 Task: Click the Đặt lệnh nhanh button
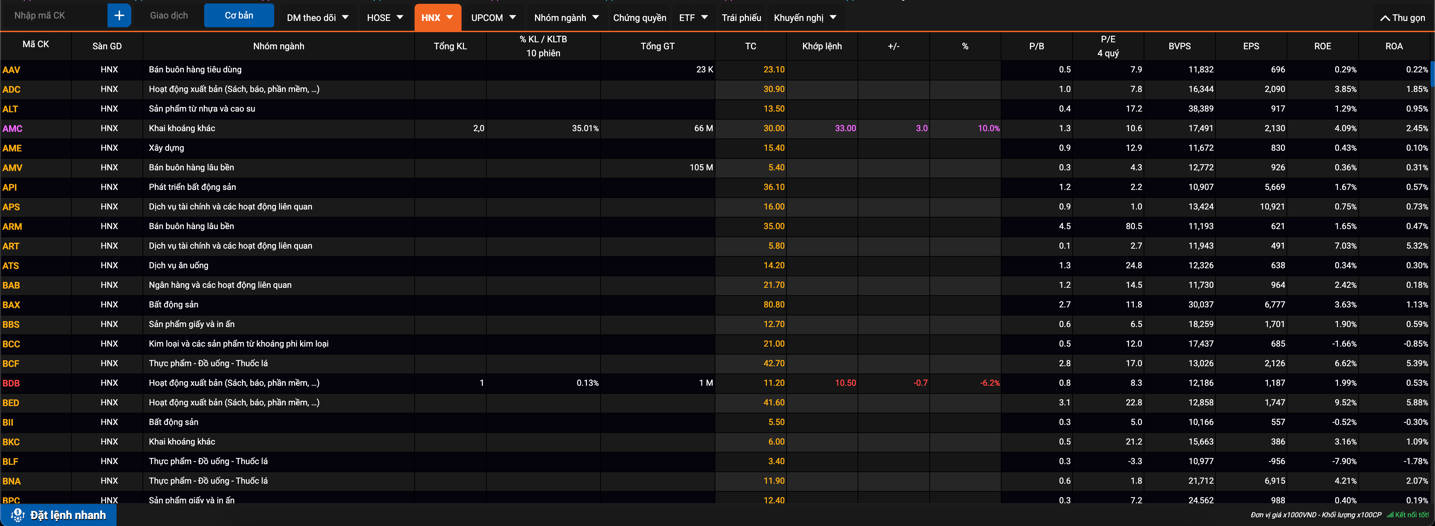[x=59, y=515]
